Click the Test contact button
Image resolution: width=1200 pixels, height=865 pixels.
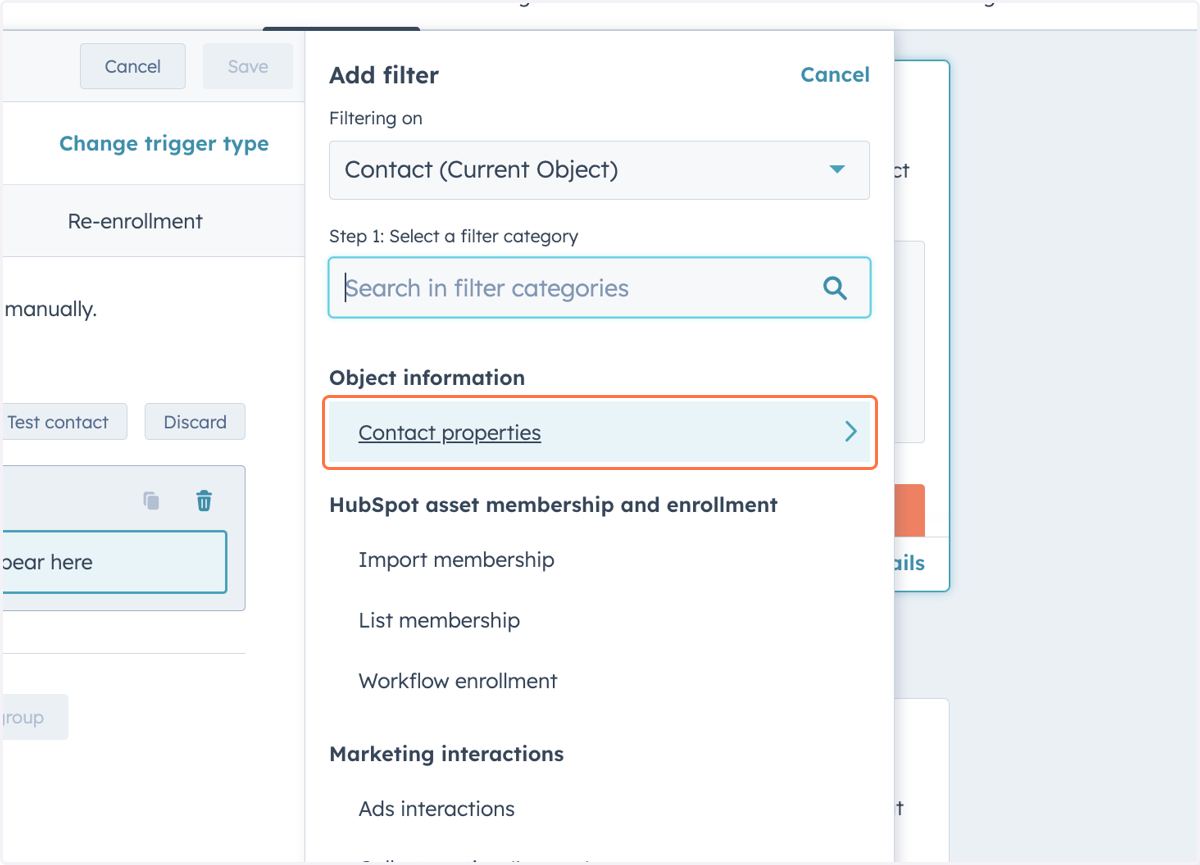[62, 422]
